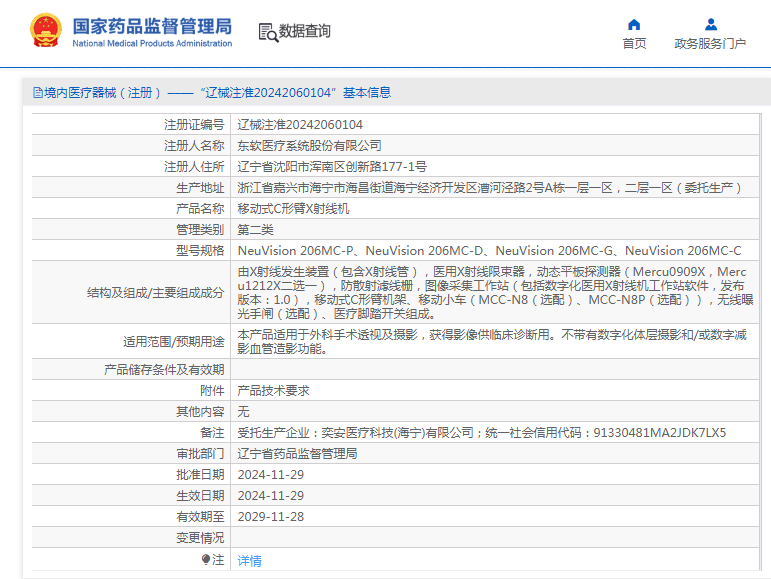Screen dimensions: 771x579
Task: Click the NMPA national emblem logo
Action: tap(46, 30)
